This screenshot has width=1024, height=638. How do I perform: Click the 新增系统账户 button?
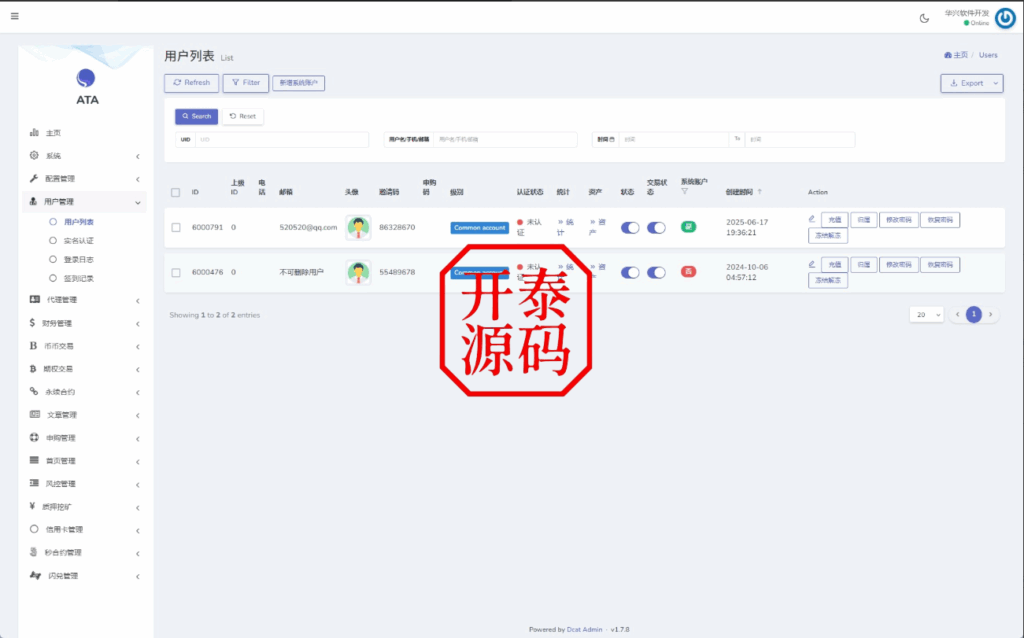(x=298, y=83)
